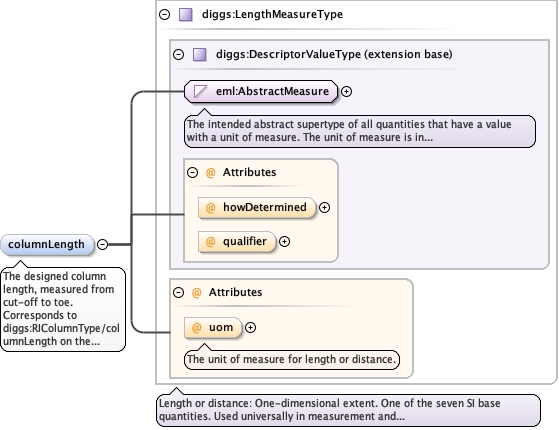Collapse the diggs:LengthMeasureType container

[164, 15]
